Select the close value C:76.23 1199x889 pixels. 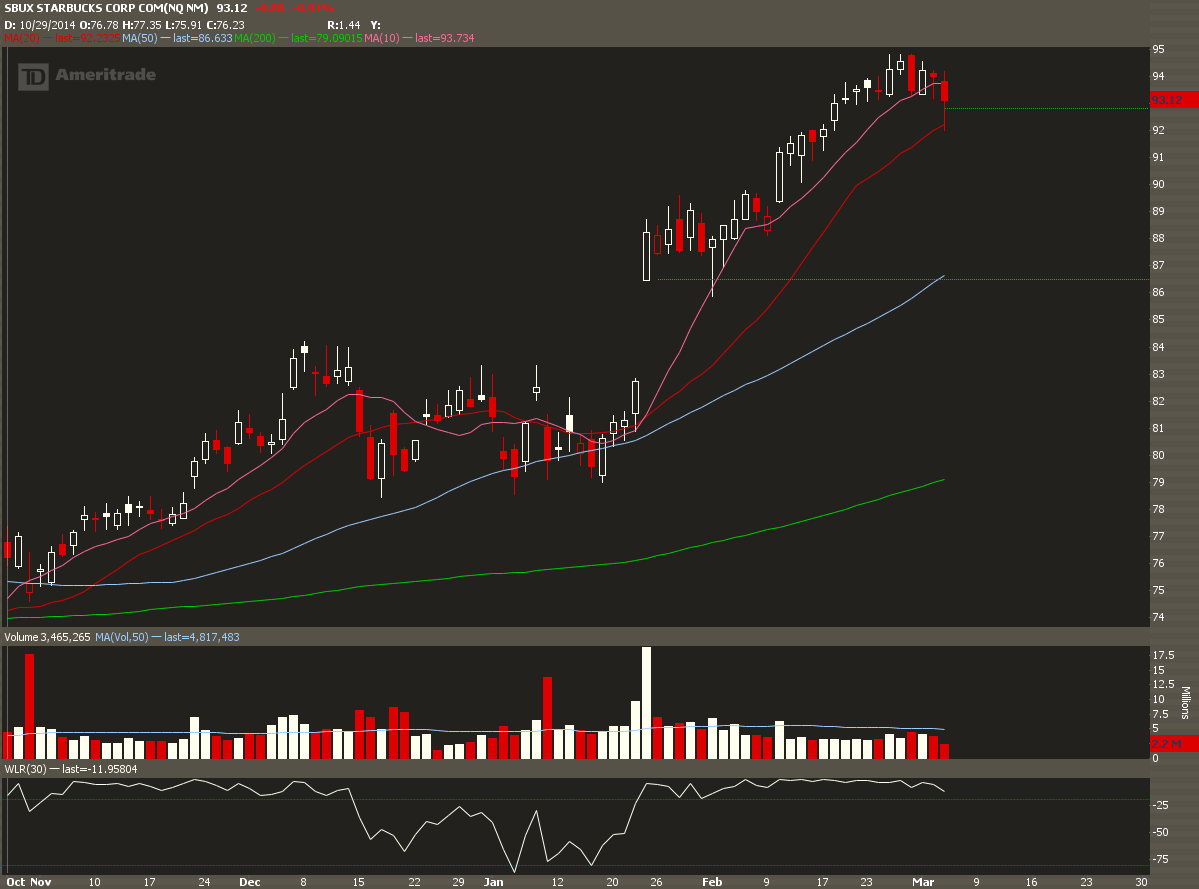pos(226,25)
